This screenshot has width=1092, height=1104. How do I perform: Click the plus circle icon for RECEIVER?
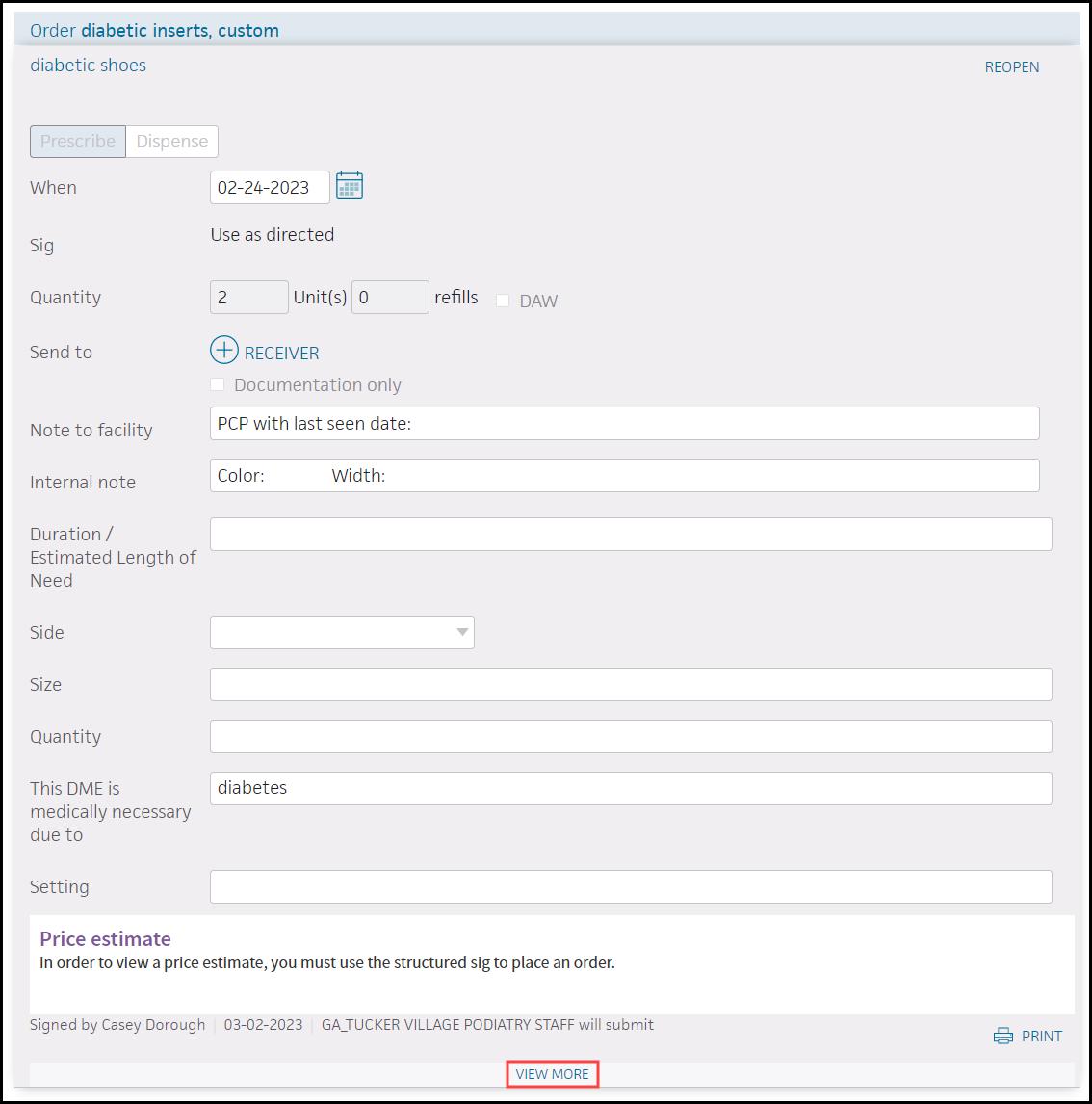223,350
